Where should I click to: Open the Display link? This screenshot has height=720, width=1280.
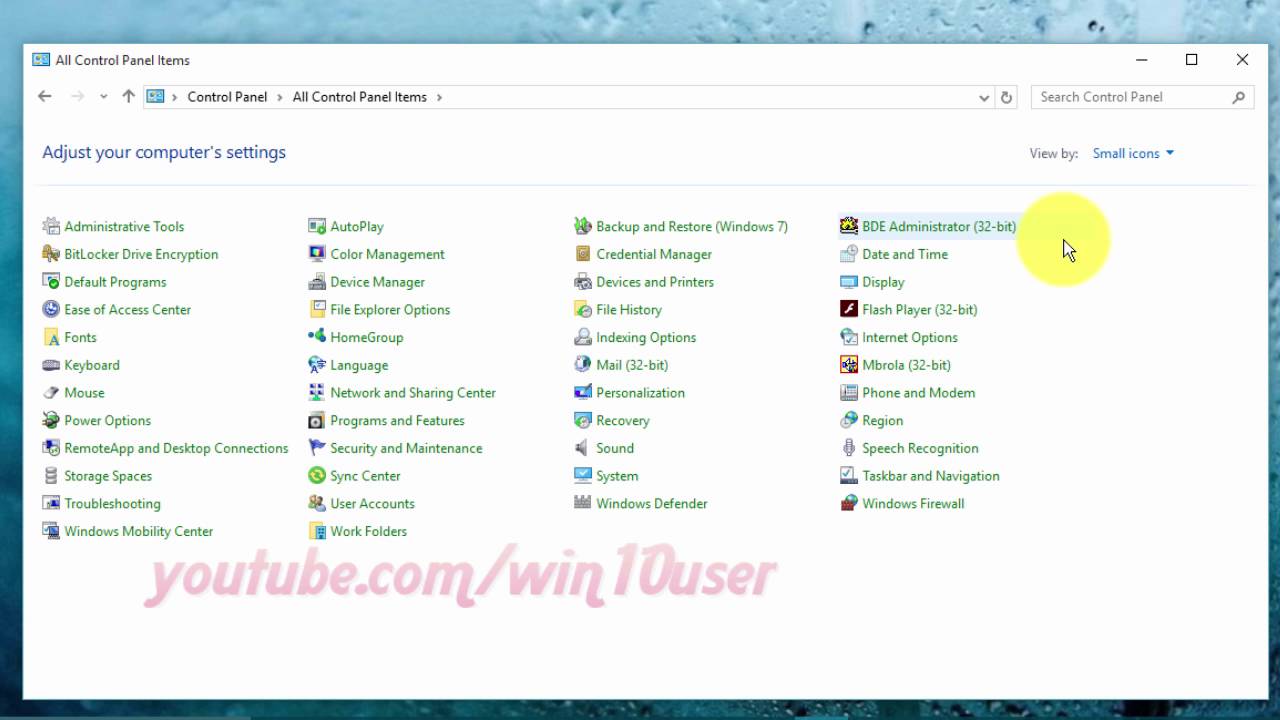[883, 282]
